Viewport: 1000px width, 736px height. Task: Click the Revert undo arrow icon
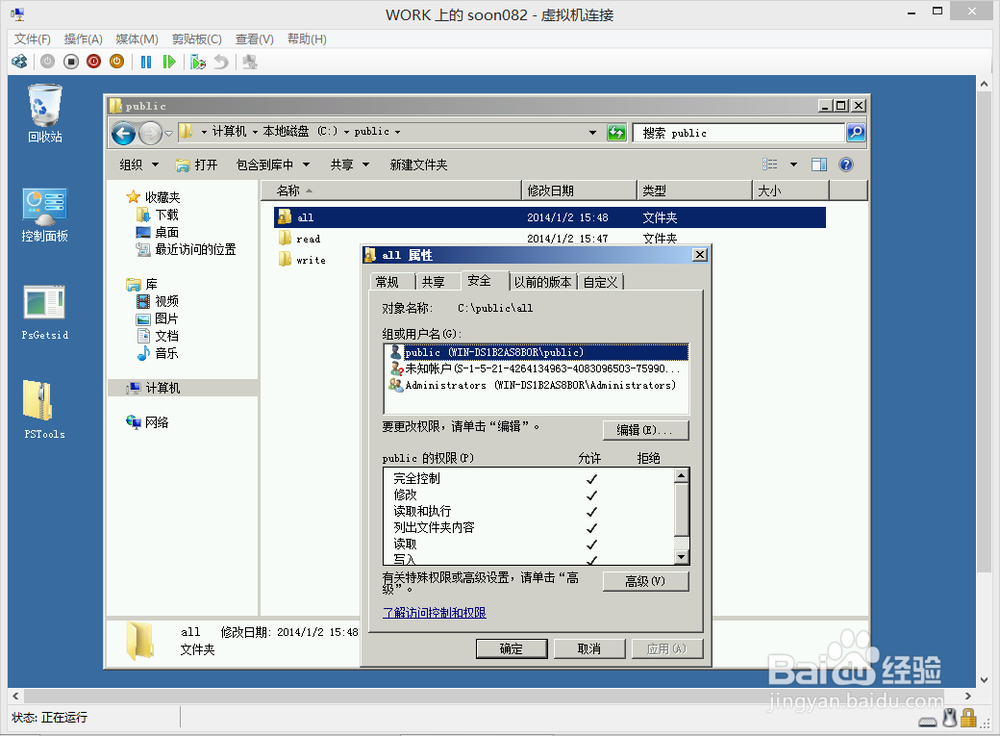pyautogui.click(x=221, y=62)
